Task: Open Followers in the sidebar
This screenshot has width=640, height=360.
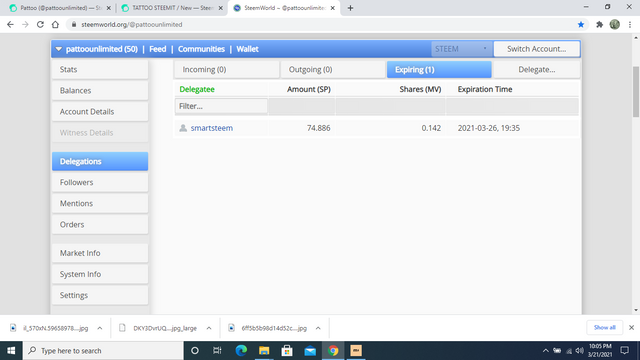Action: point(100,182)
